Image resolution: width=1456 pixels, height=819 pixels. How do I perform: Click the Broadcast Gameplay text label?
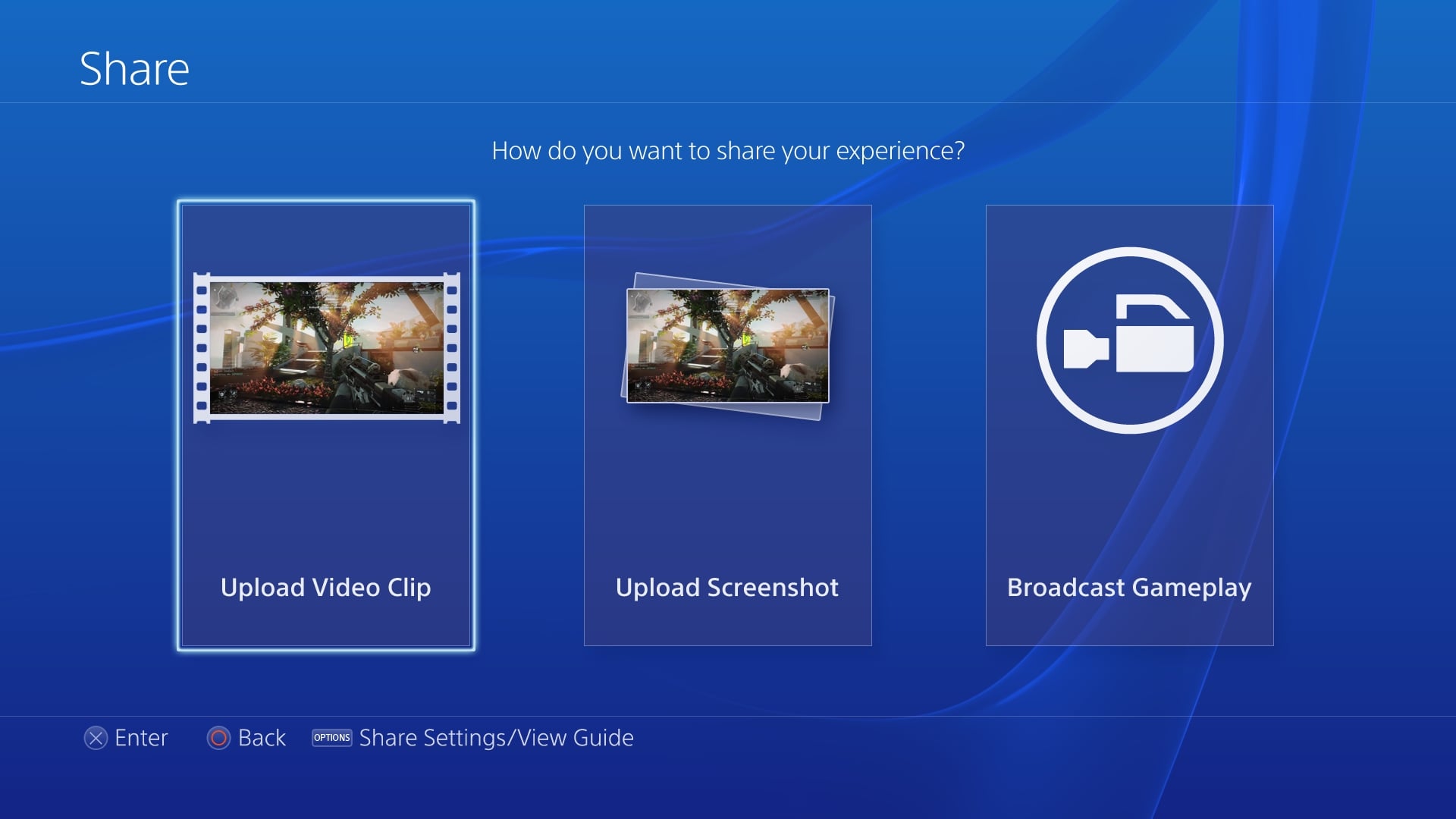[x=1128, y=587]
